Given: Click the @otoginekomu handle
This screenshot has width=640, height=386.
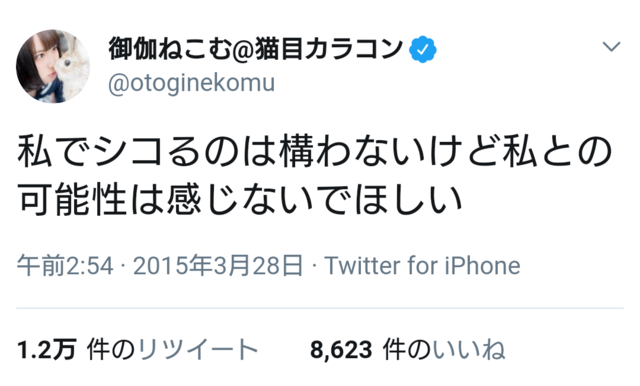Looking at the screenshot, I should 191,83.
